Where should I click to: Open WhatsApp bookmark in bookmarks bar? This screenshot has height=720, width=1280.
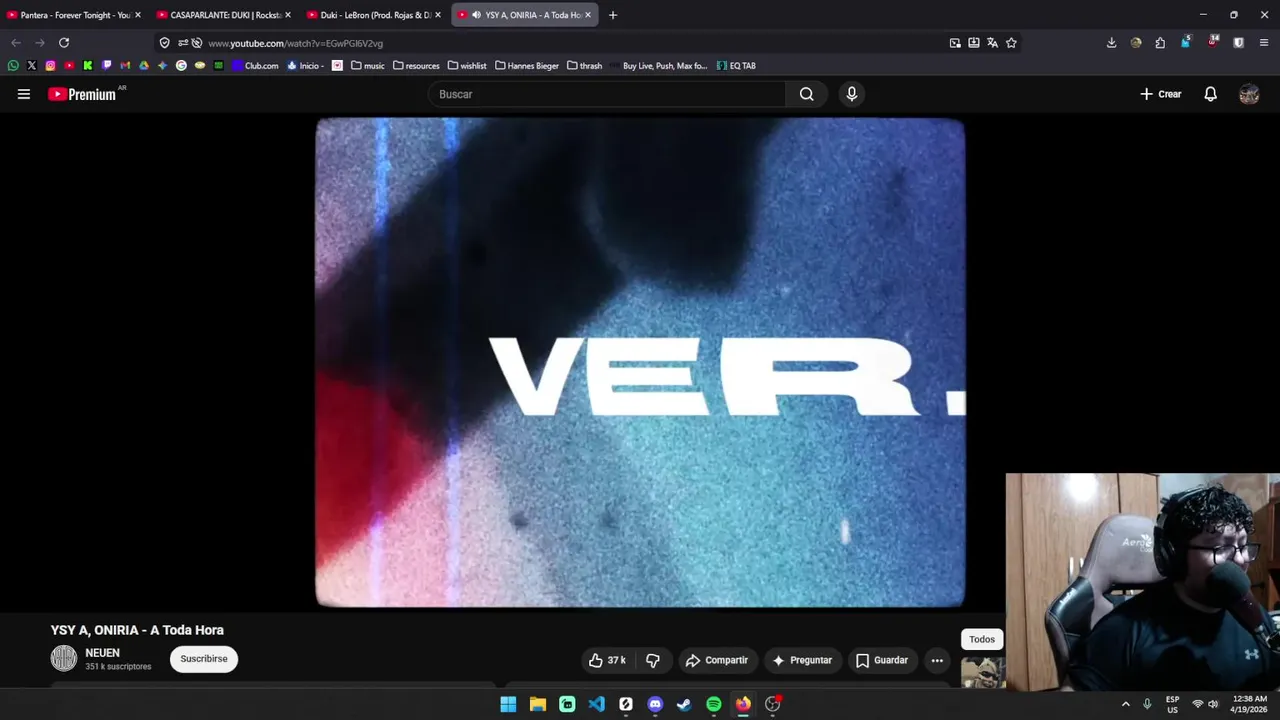(13, 66)
